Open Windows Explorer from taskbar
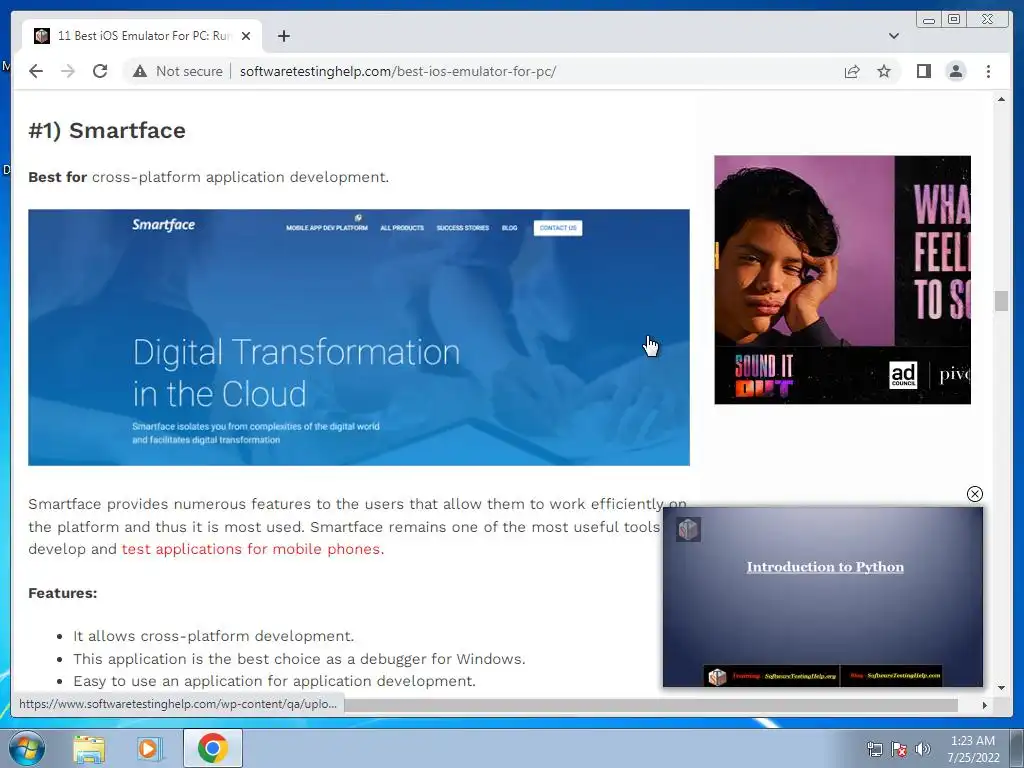The width and height of the screenshot is (1024, 768). click(89, 749)
